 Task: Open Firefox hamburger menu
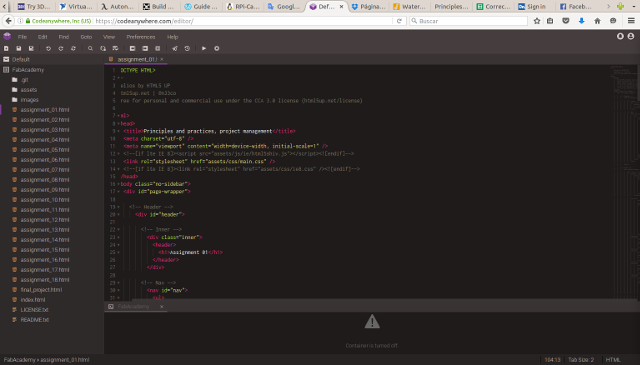[x=631, y=21]
